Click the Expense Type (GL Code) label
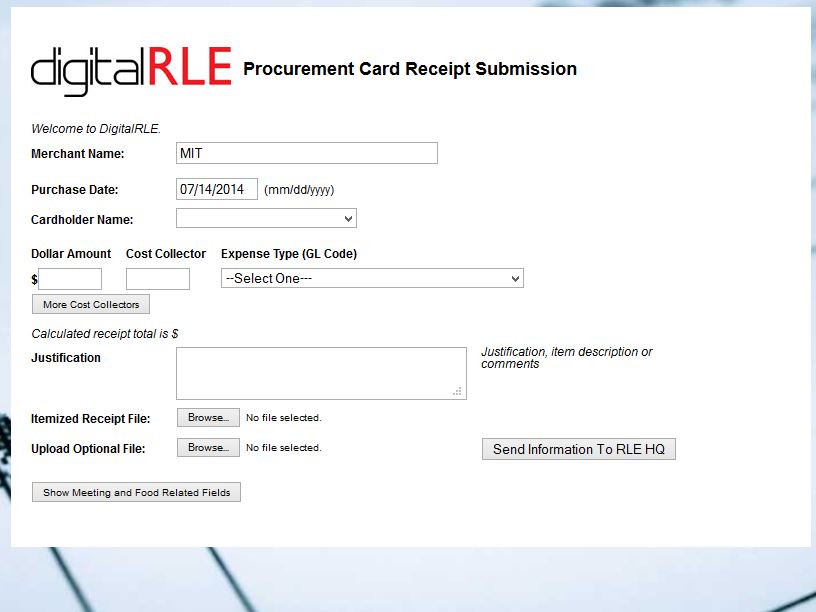The width and height of the screenshot is (816, 612). [x=288, y=254]
